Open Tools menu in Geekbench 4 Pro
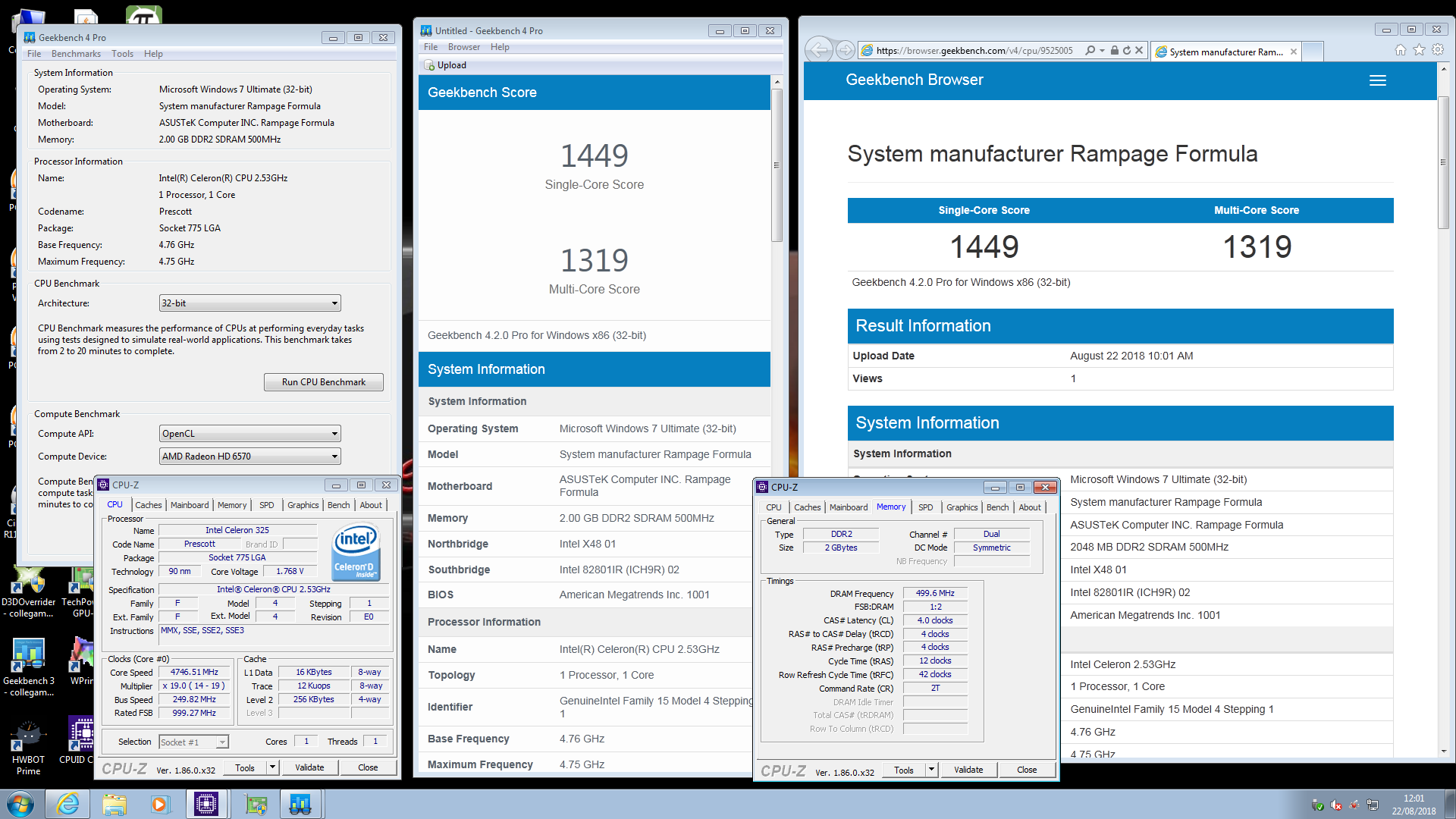Viewport: 1456px width, 819px height. pyautogui.click(x=122, y=54)
